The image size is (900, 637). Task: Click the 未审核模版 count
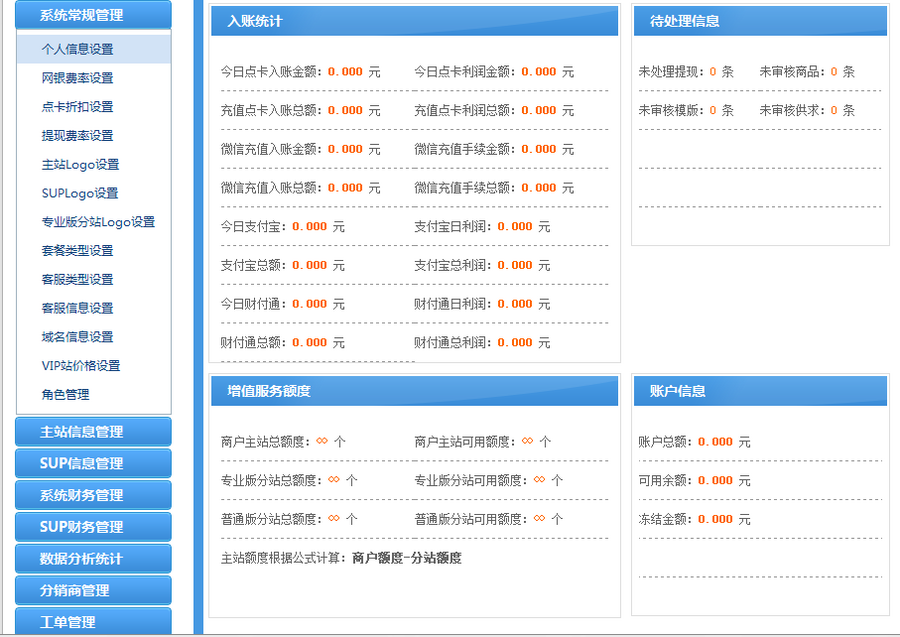click(x=713, y=110)
